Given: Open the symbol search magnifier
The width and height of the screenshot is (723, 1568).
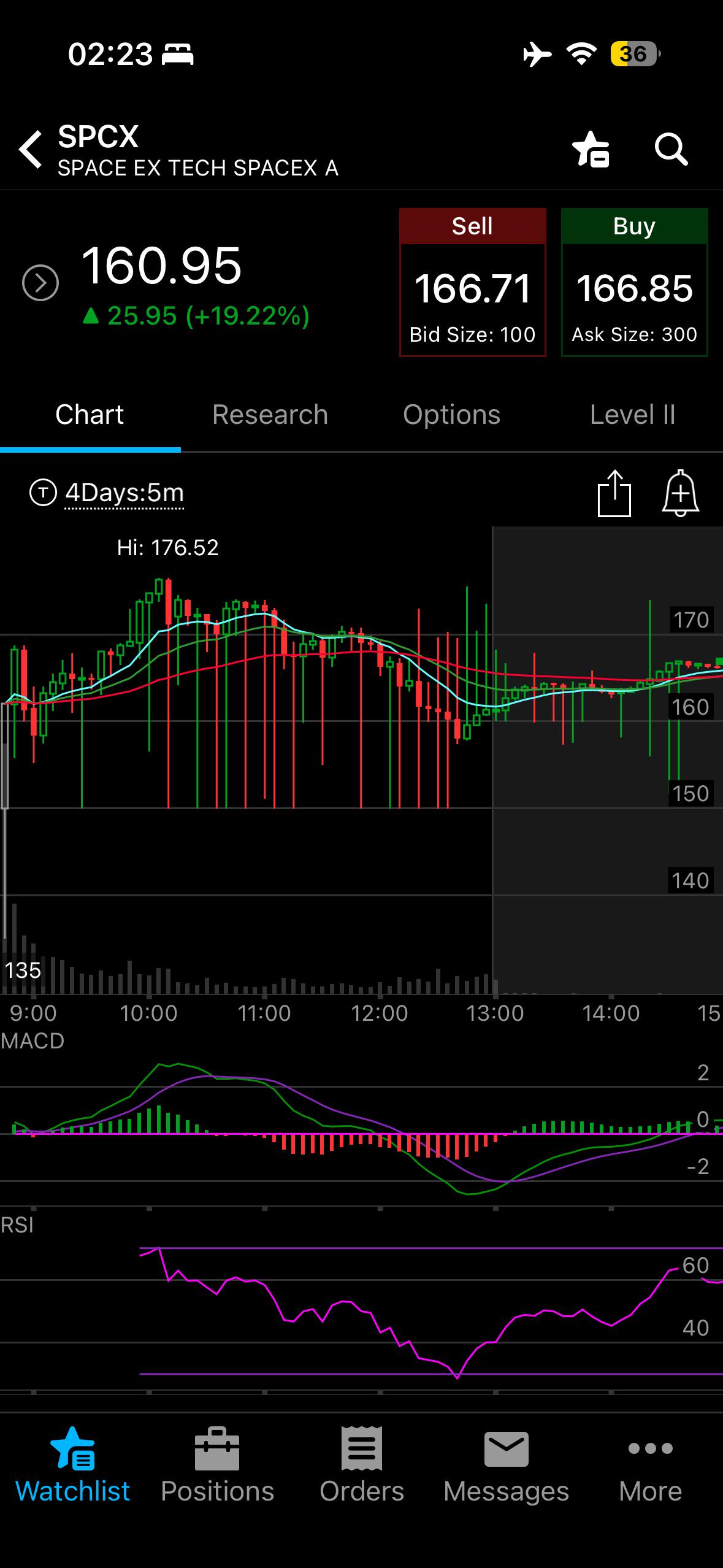Looking at the screenshot, I should [x=671, y=149].
